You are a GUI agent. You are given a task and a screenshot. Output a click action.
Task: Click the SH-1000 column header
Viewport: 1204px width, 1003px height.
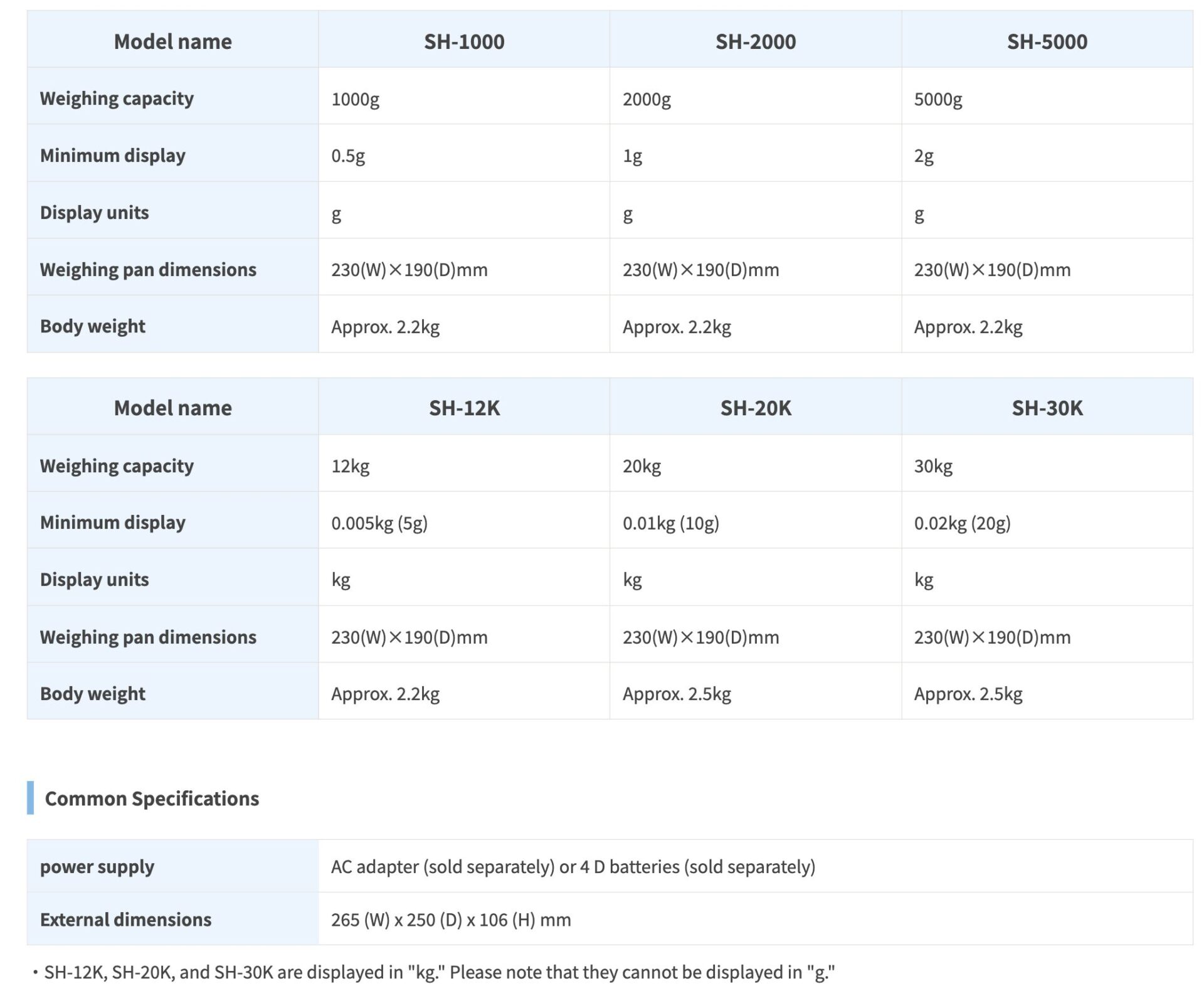tap(464, 41)
